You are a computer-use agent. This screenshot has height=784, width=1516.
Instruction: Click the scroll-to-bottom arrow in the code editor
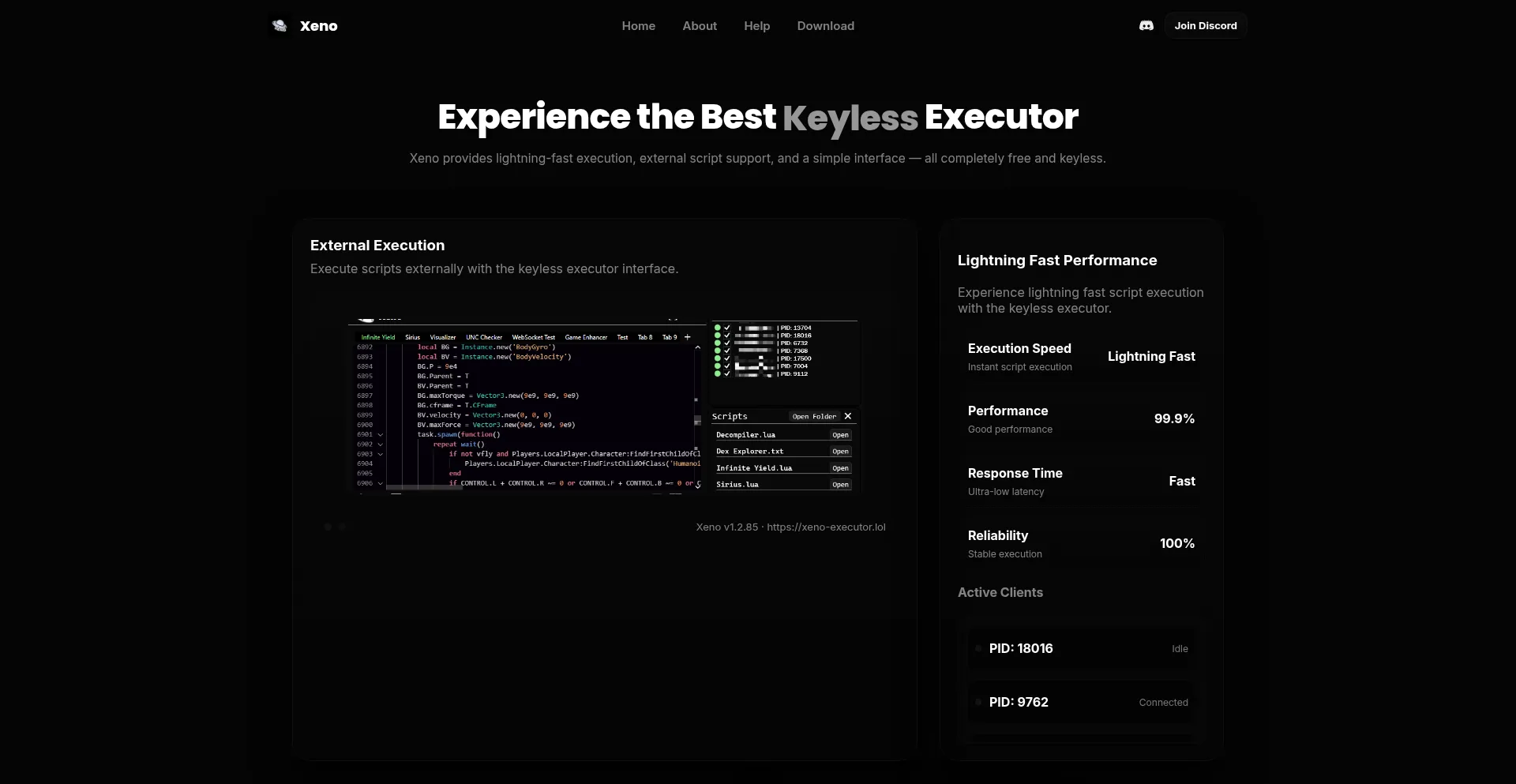[x=698, y=487]
